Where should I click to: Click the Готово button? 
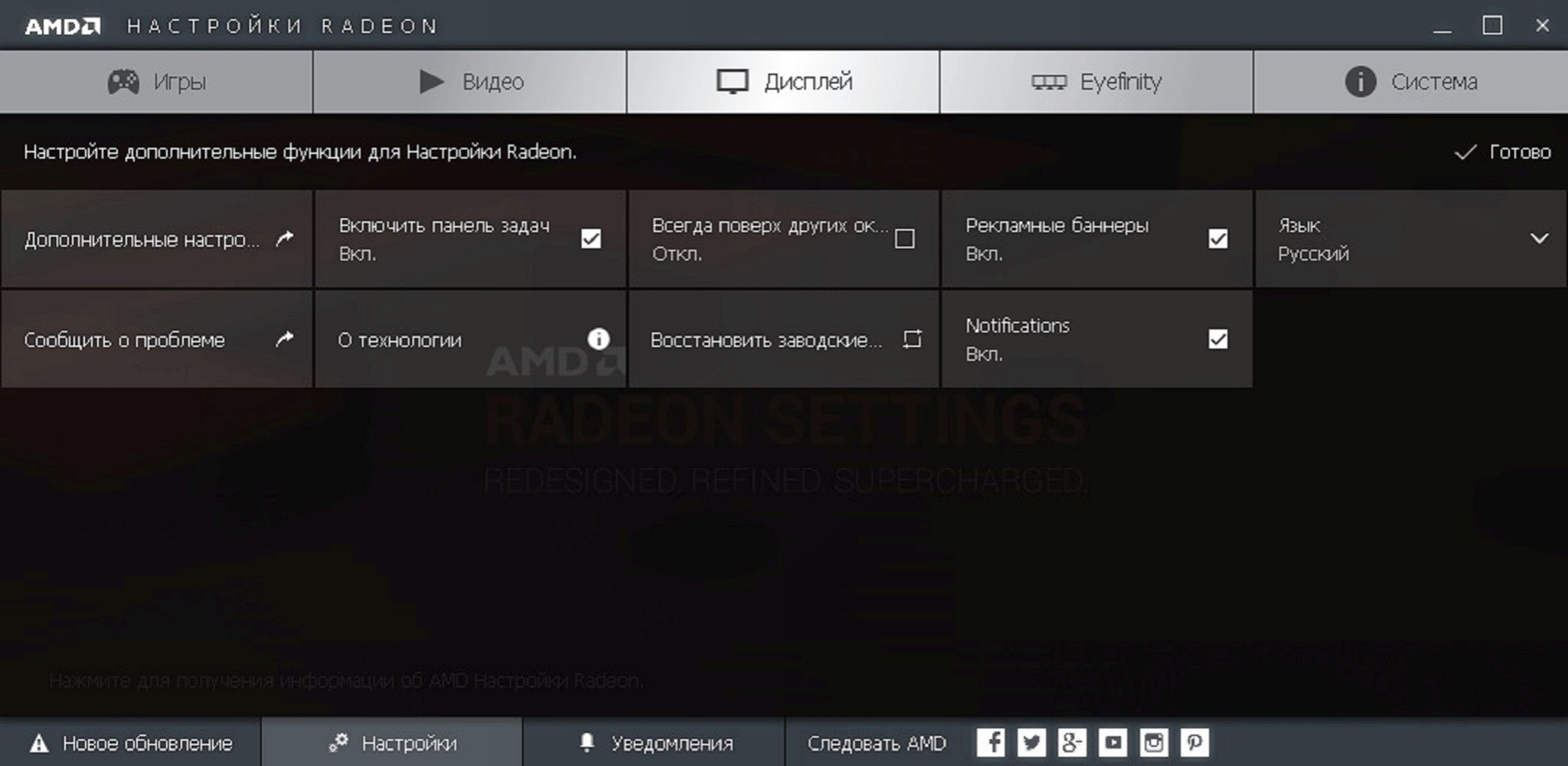pyautogui.click(x=1503, y=152)
